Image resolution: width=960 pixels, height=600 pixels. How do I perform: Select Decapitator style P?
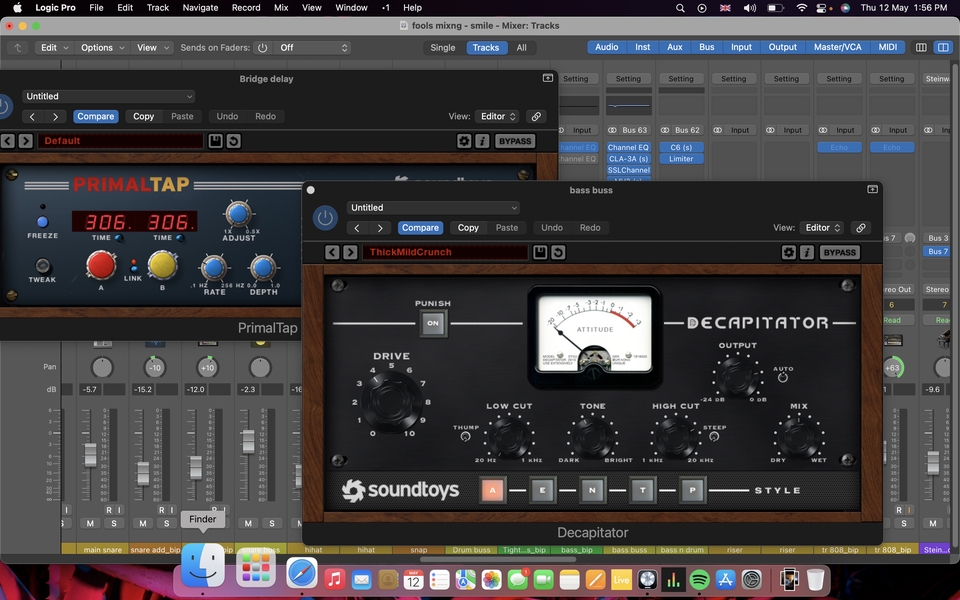point(692,490)
